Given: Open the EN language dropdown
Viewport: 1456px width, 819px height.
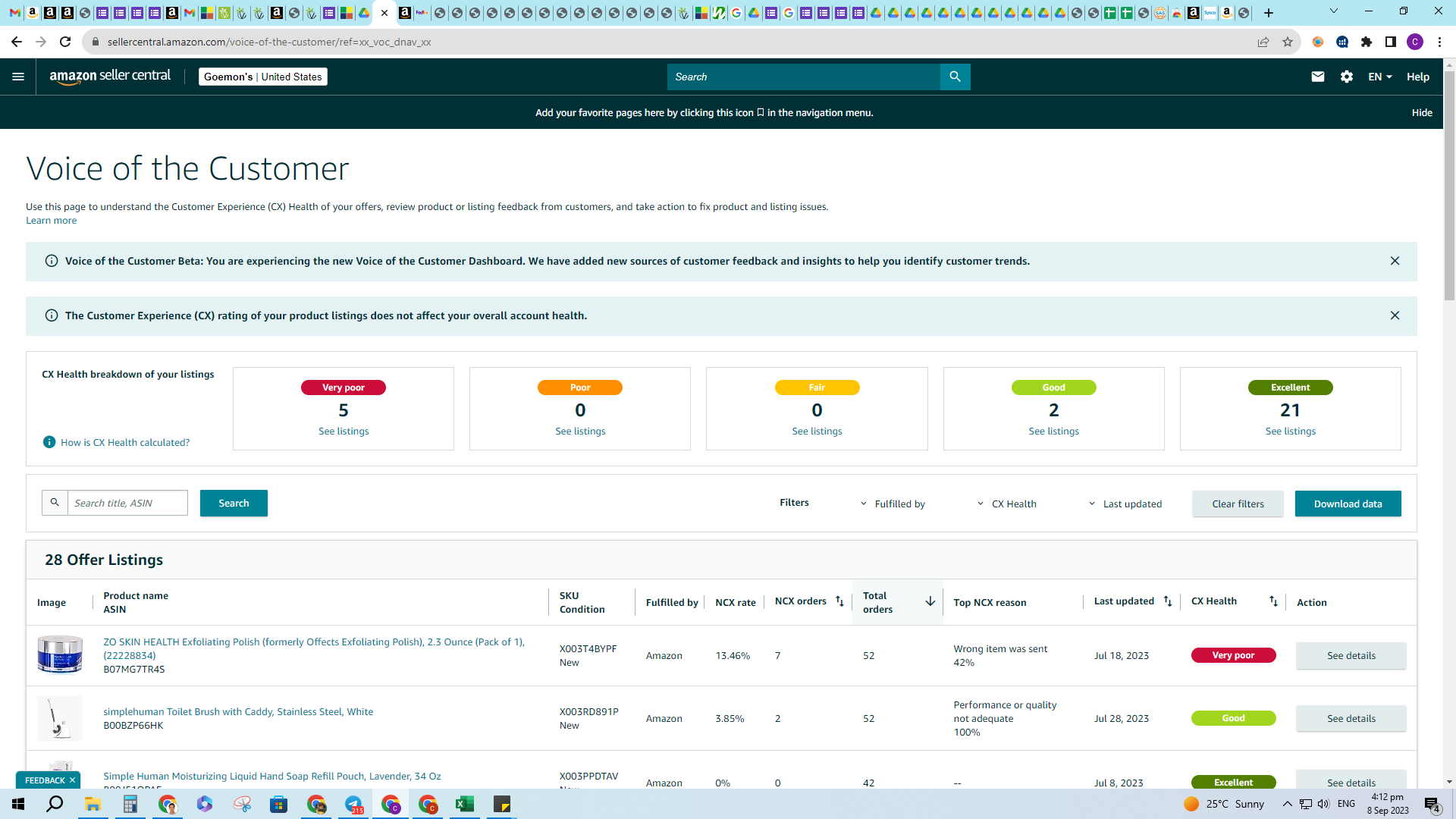Looking at the screenshot, I should 1380,77.
